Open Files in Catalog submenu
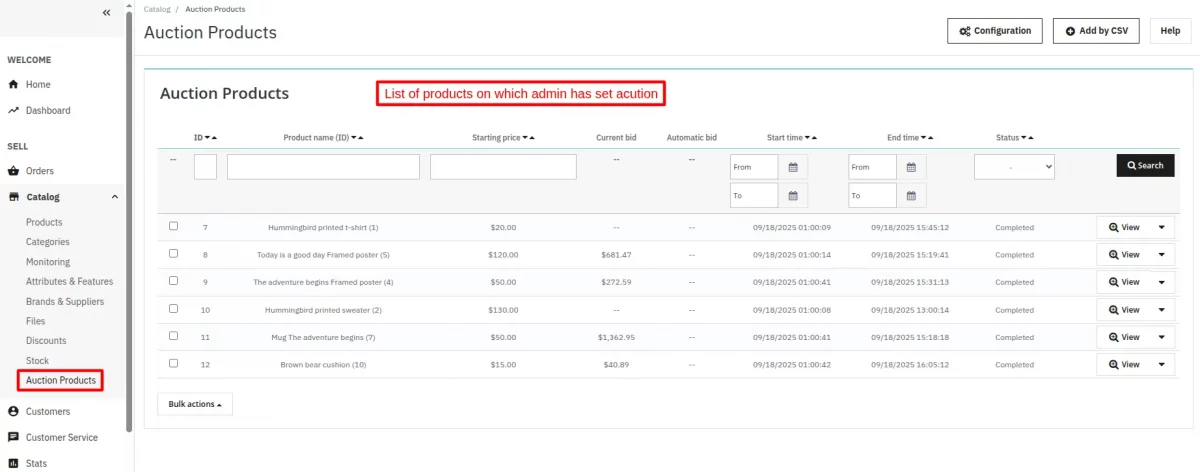 (36, 321)
